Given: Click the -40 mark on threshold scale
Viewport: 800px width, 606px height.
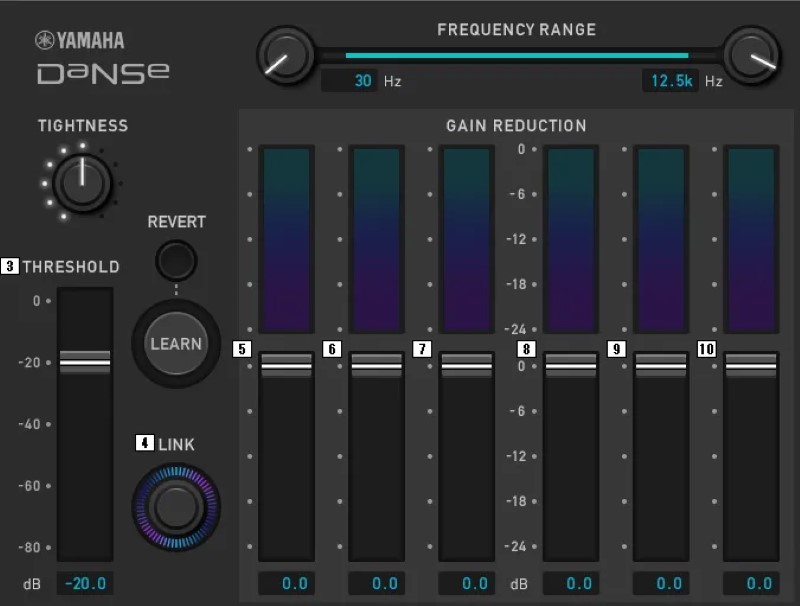Looking at the screenshot, I should pos(29,424).
